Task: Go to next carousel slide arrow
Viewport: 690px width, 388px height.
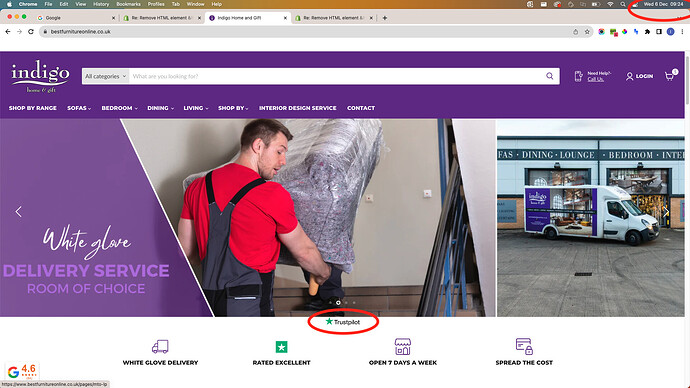Action: [x=666, y=212]
